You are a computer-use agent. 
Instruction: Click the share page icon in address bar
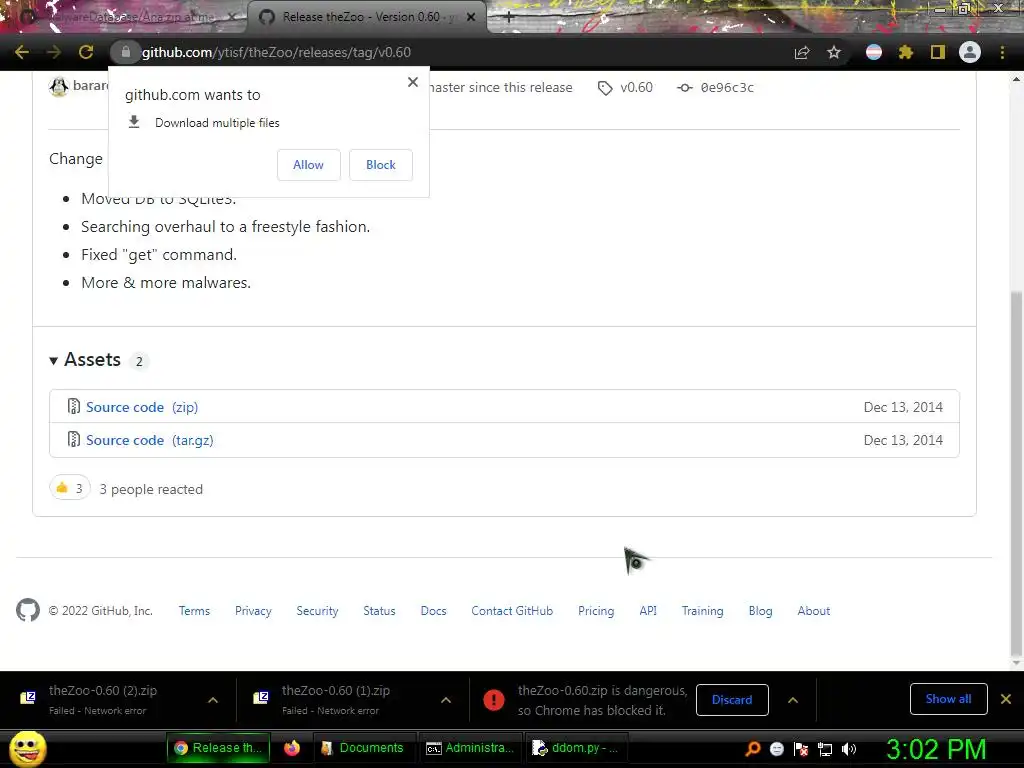click(x=802, y=52)
